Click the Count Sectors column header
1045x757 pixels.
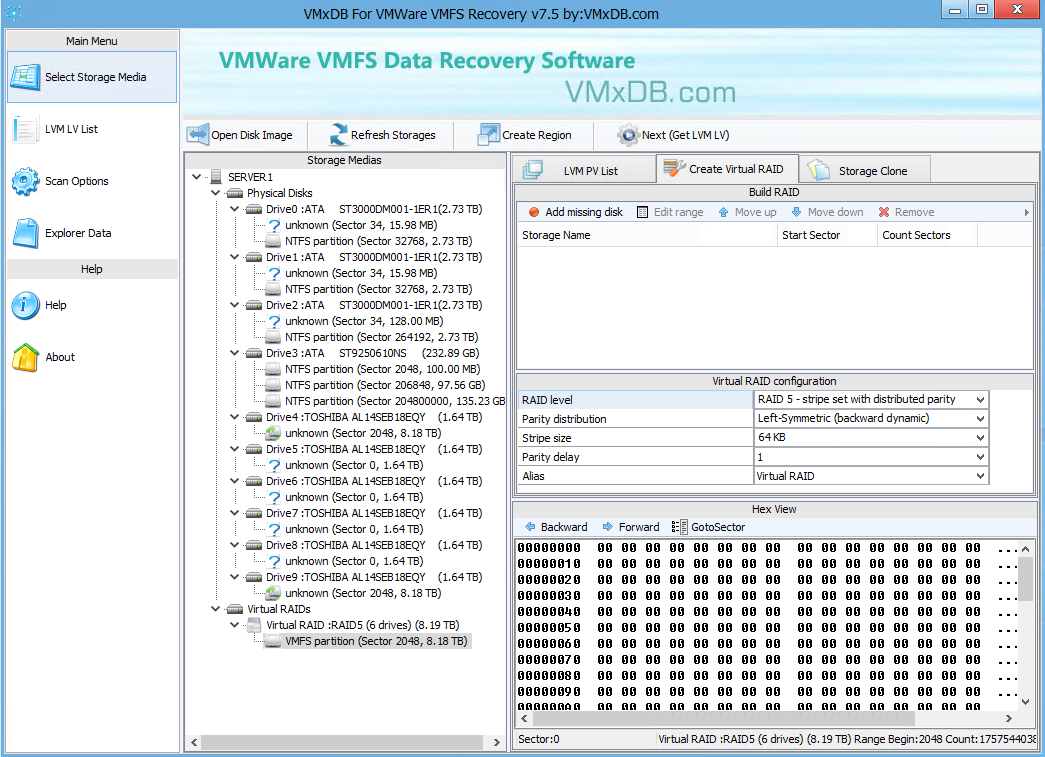pos(927,235)
